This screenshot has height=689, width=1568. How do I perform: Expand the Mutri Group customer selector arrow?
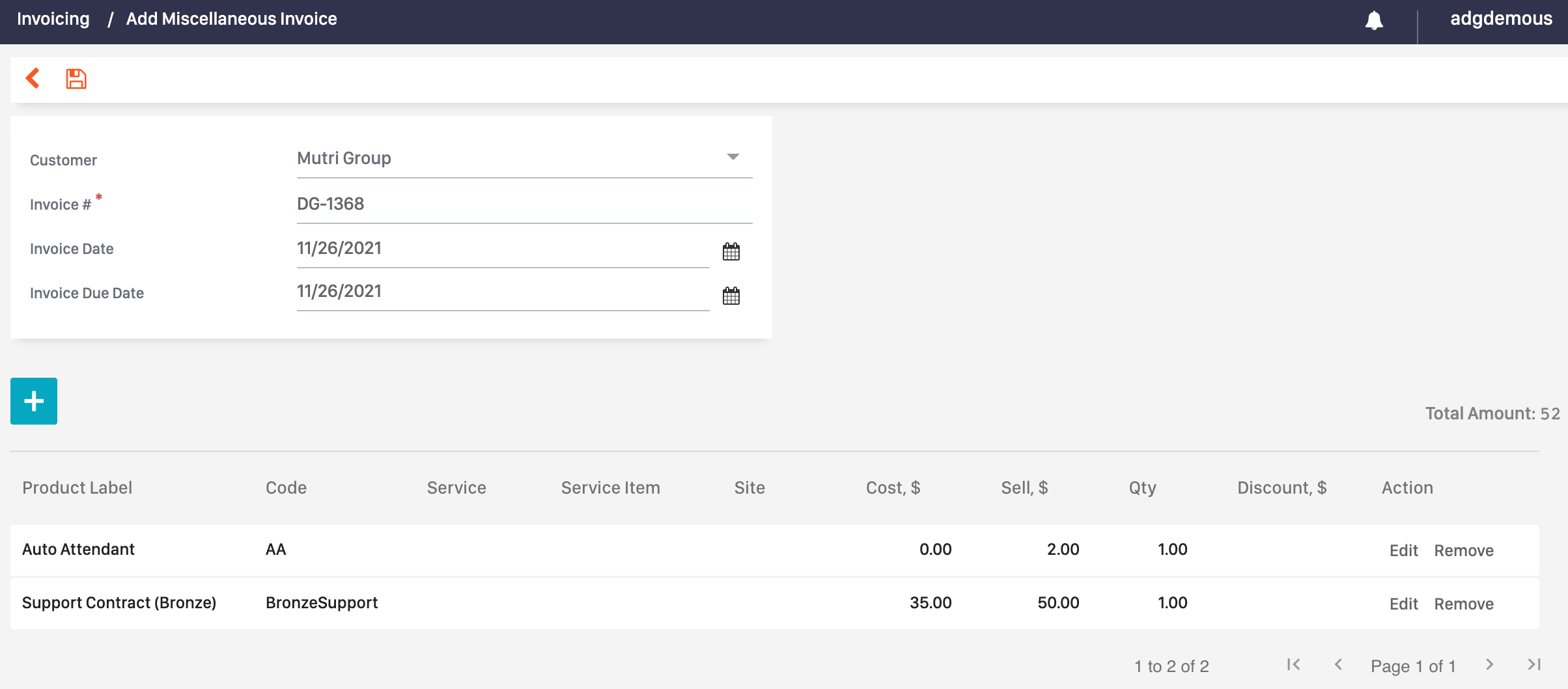pyautogui.click(x=733, y=156)
